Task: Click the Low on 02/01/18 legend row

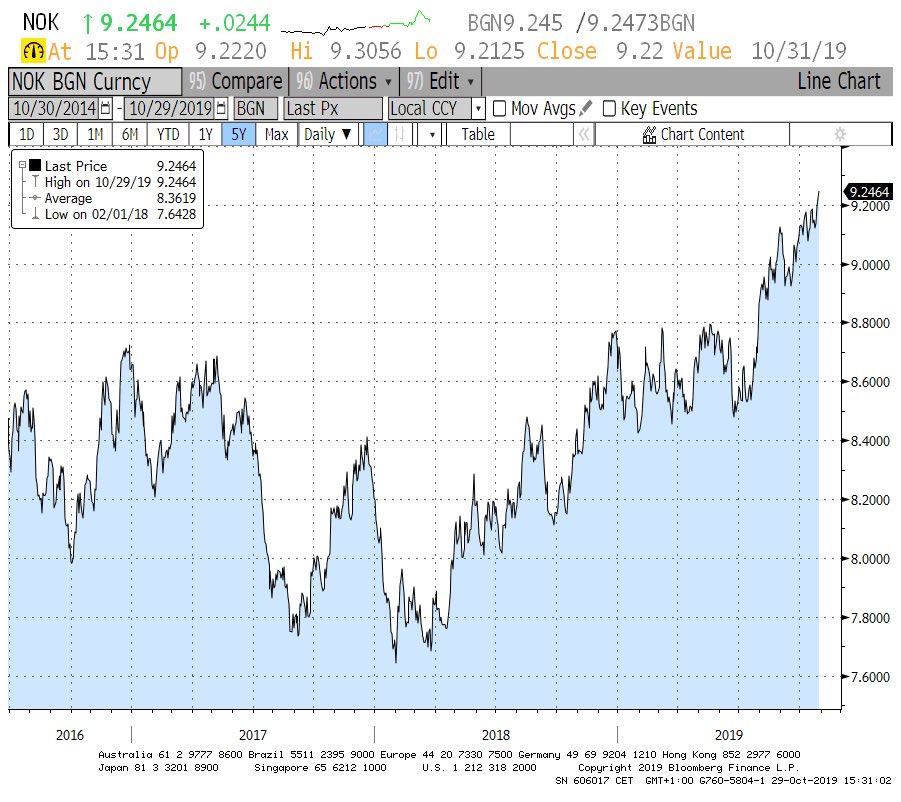Action: pos(113,214)
